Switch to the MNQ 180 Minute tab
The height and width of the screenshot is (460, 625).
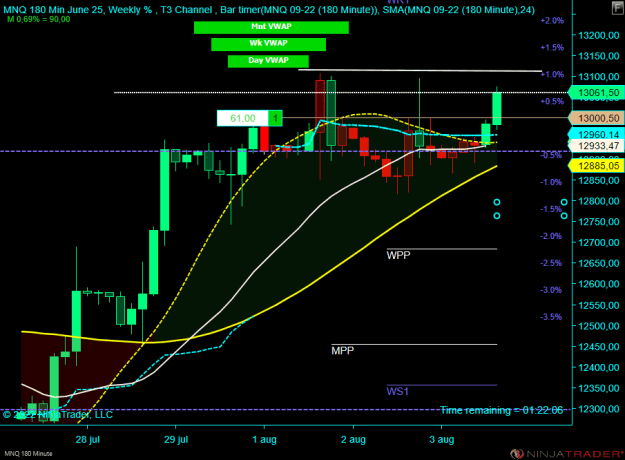(x=28, y=454)
